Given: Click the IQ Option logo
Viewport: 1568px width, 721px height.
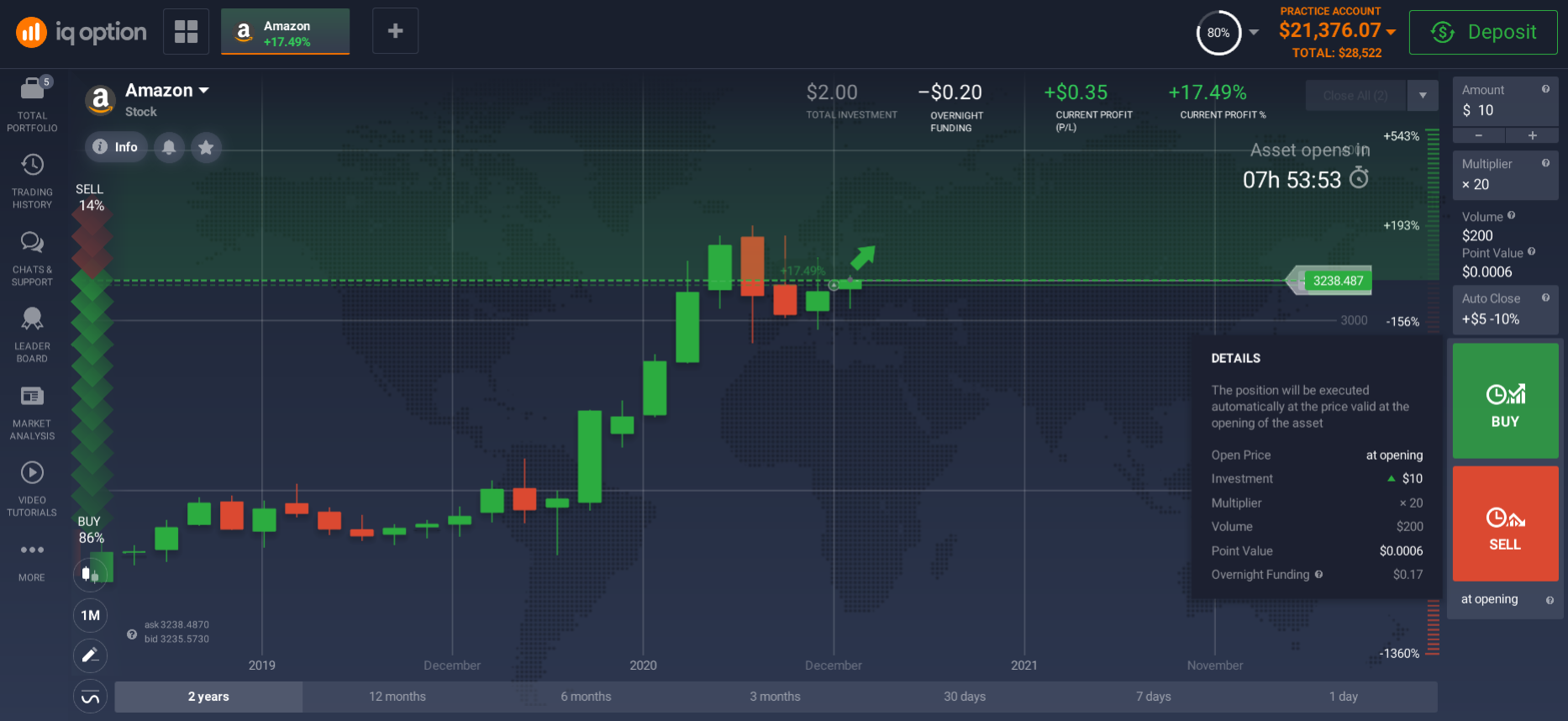Looking at the screenshot, I should pyautogui.click(x=82, y=32).
